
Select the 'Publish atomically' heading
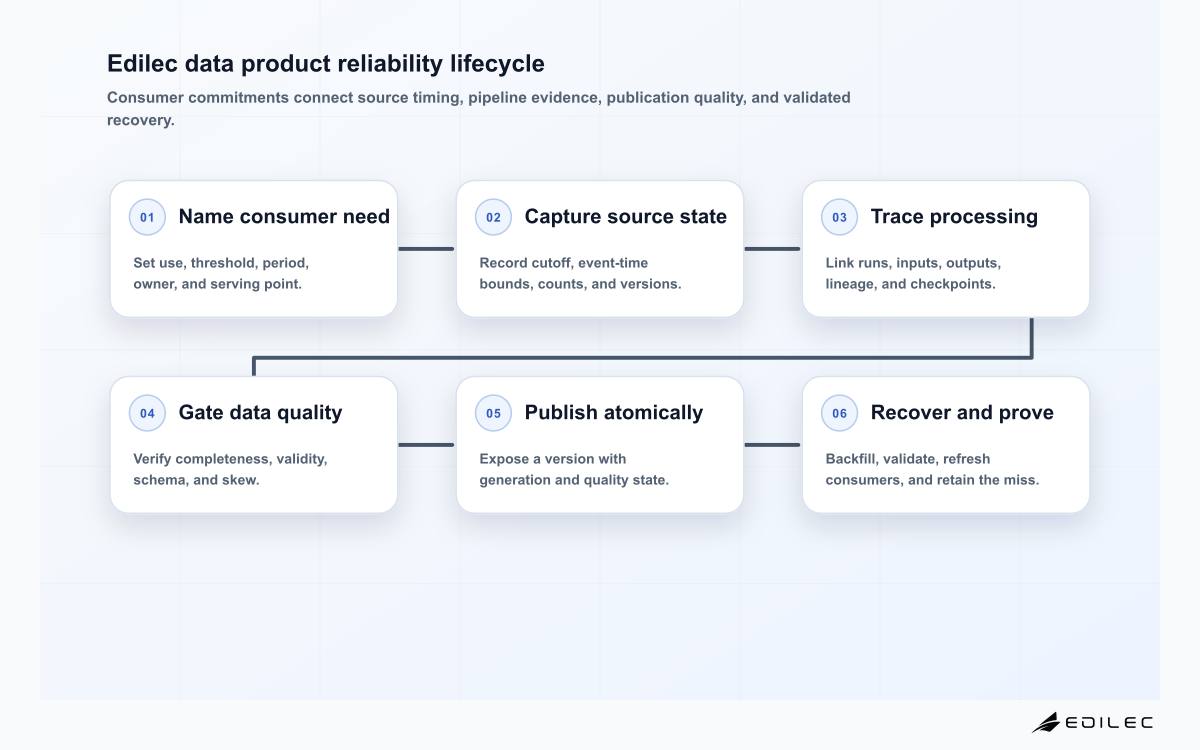[x=614, y=413]
